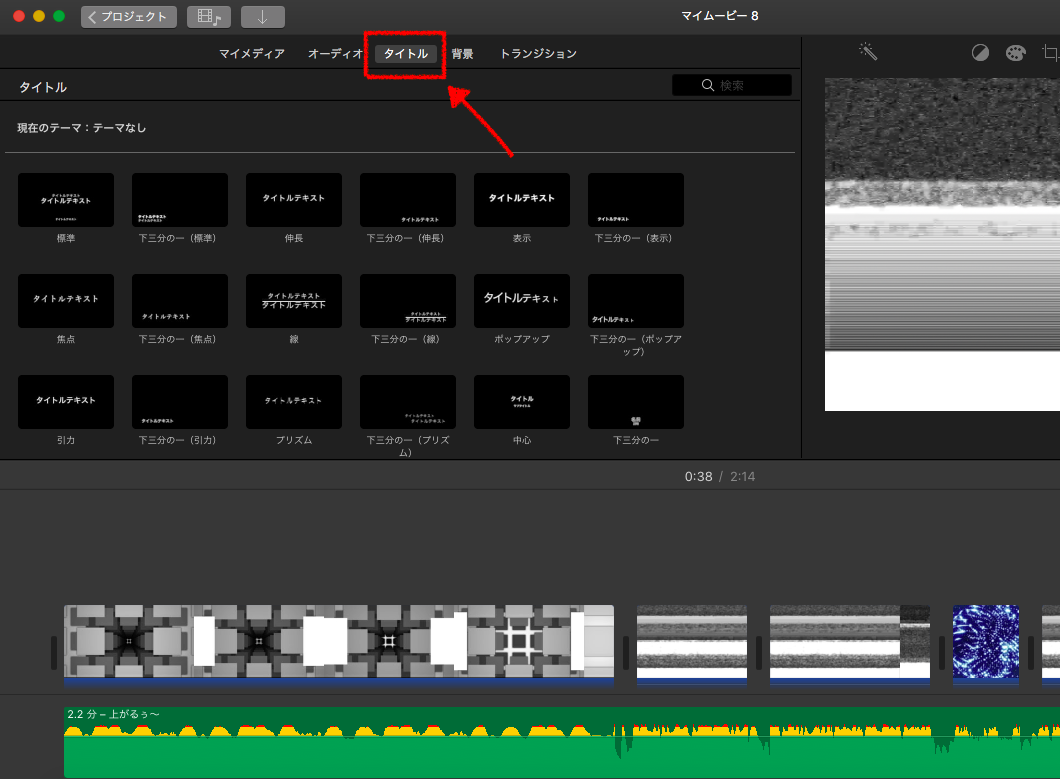Open the color balance half-circle icon
The width and height of the screenshot is (1060, 779).
click(x=980, y=53)
